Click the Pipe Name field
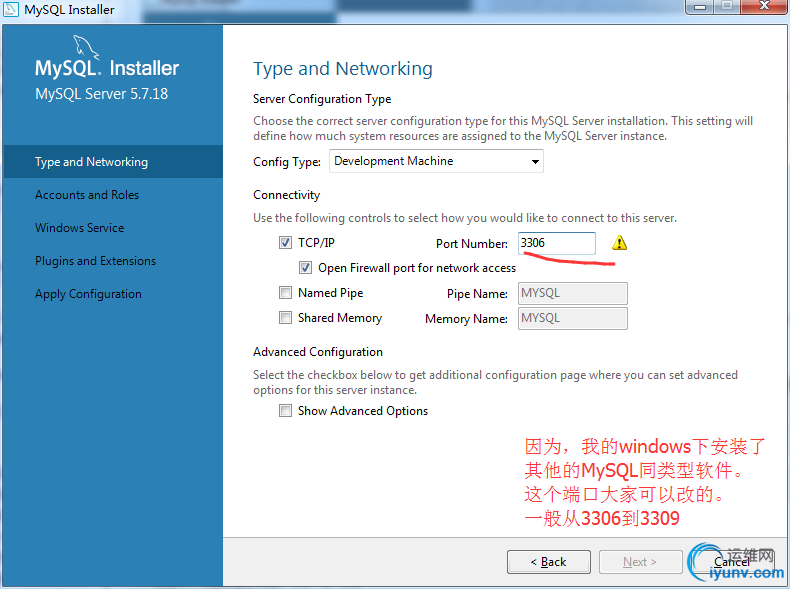Screen dimensions: 790x589 pos(573,293)
